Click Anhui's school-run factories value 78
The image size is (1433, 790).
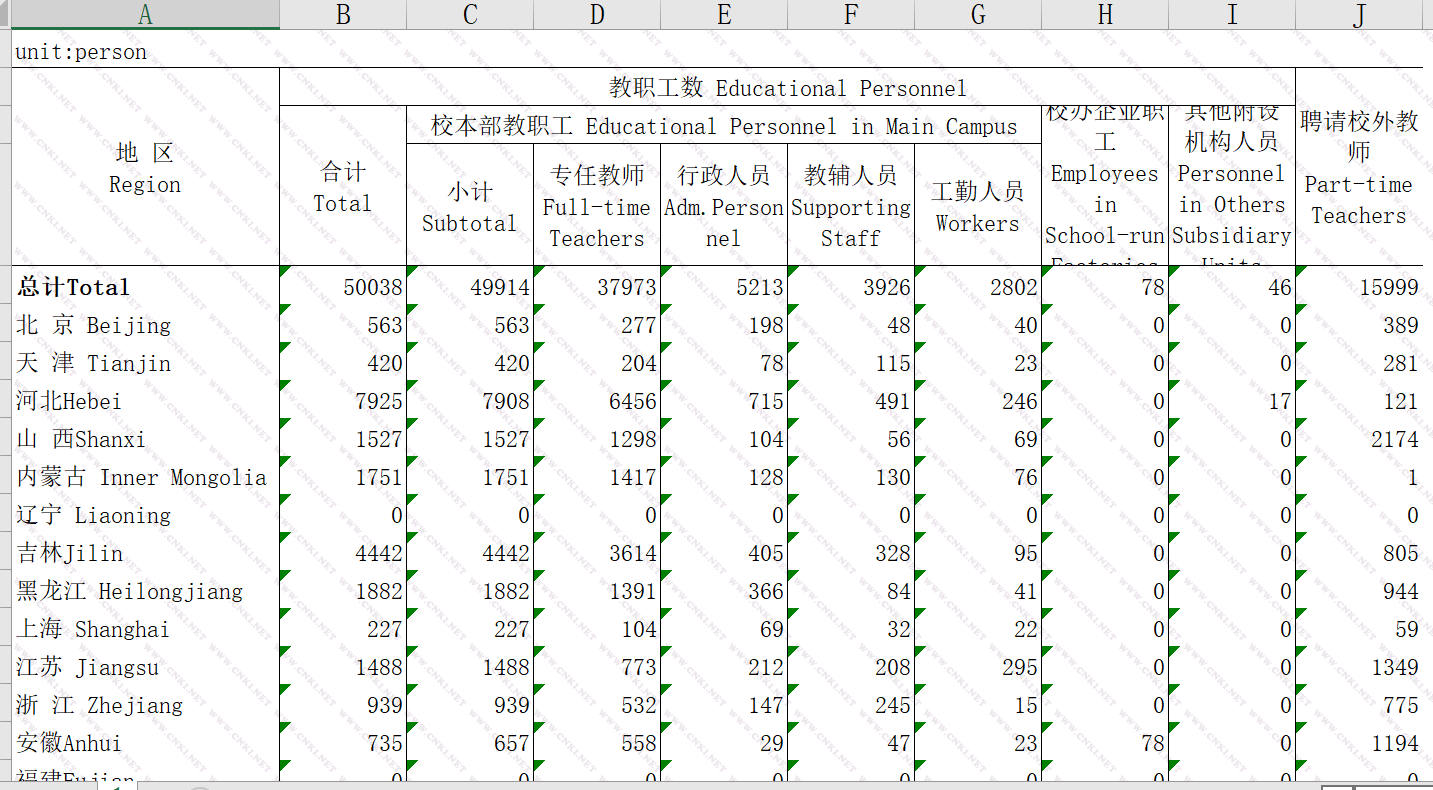[x=1105, y=744]
